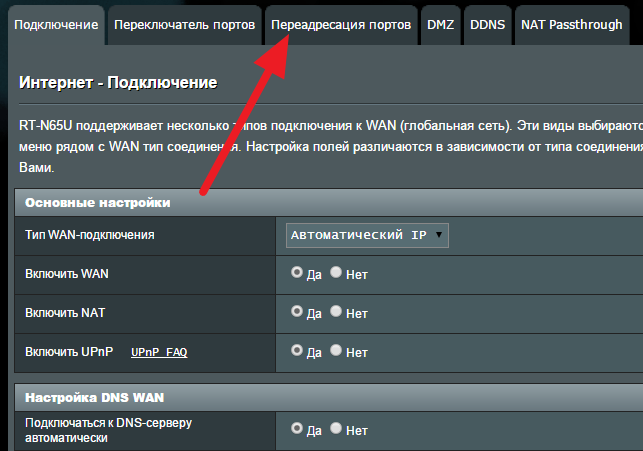Open the Переадресация портов tab
This screenshot has width=643, height=451.
coord(340,24)
